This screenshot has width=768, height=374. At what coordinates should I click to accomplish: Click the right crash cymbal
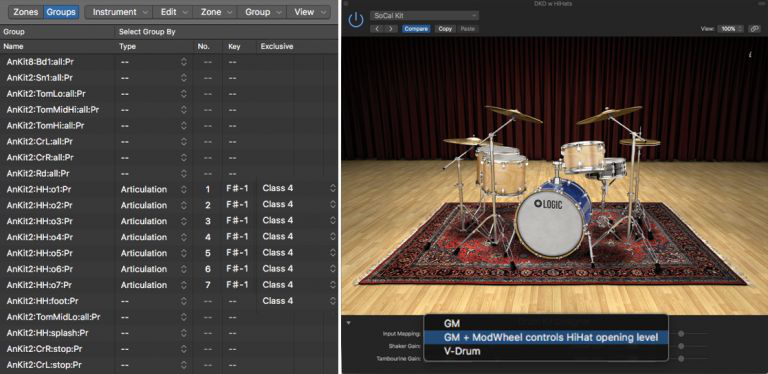pyautogui.click(x=609, y=115)
